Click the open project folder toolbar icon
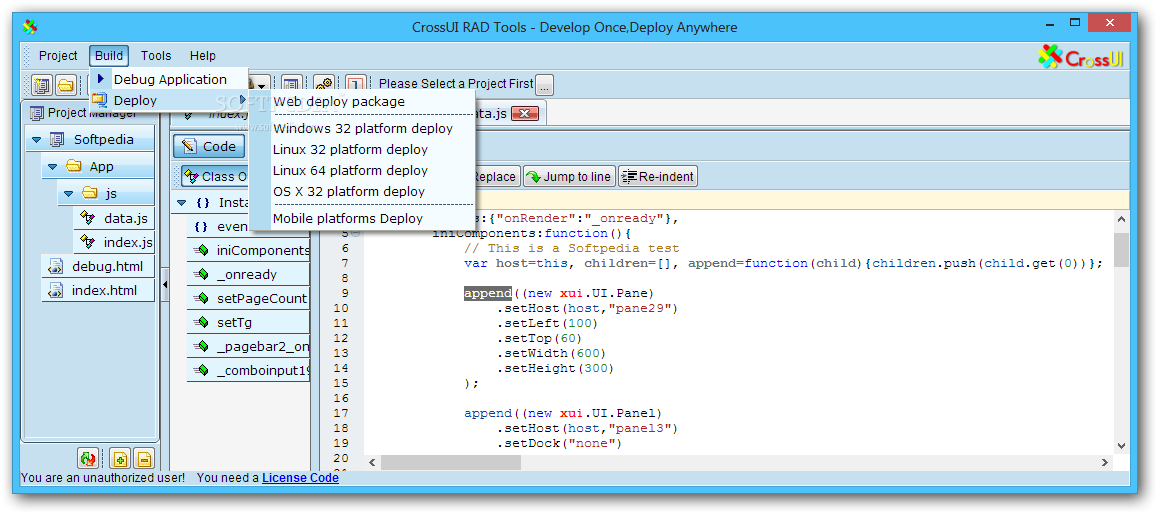Screen dimensions: 1158x514 pos(65,85)
